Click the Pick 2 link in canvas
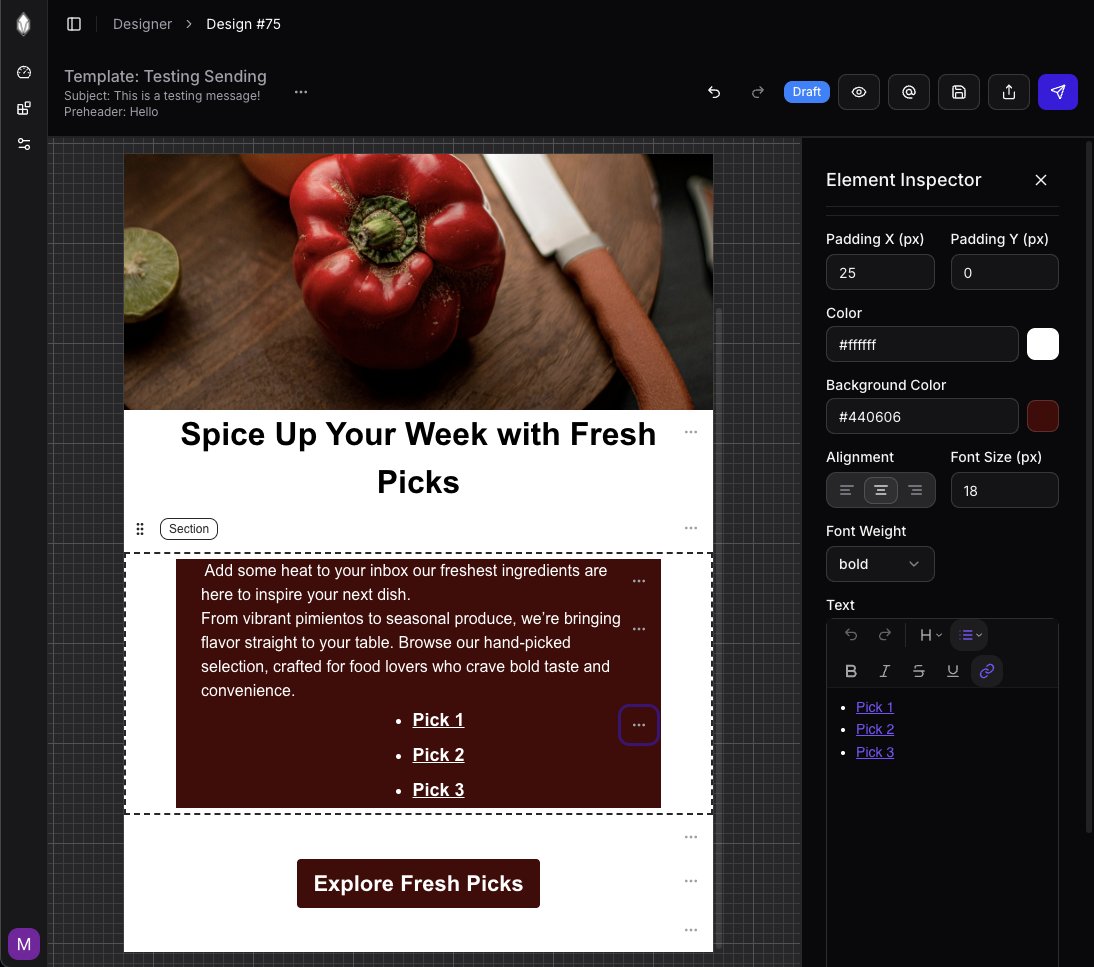This screenshot has width=1094, height=967. 438,755
